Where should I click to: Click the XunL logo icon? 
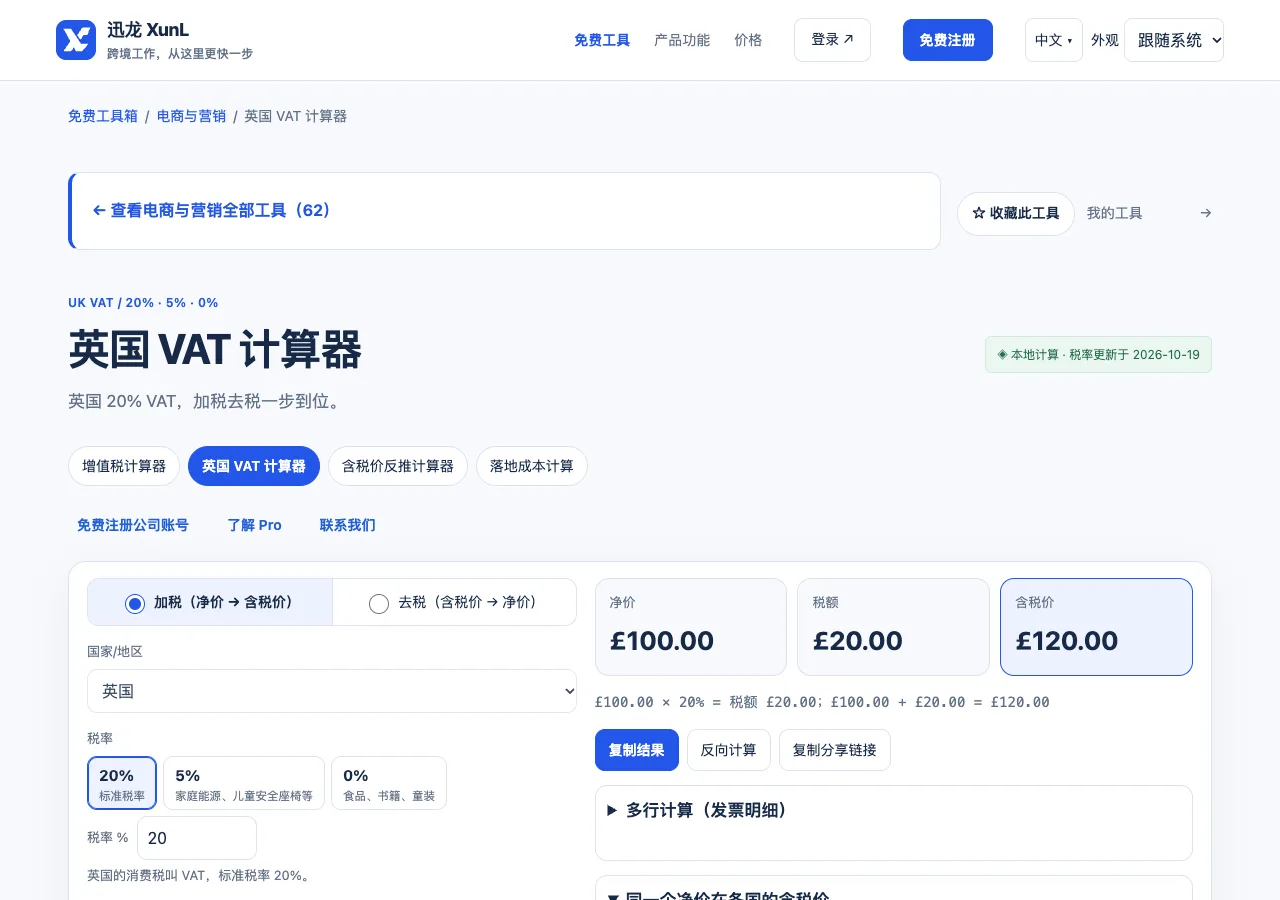coord(76,40)
